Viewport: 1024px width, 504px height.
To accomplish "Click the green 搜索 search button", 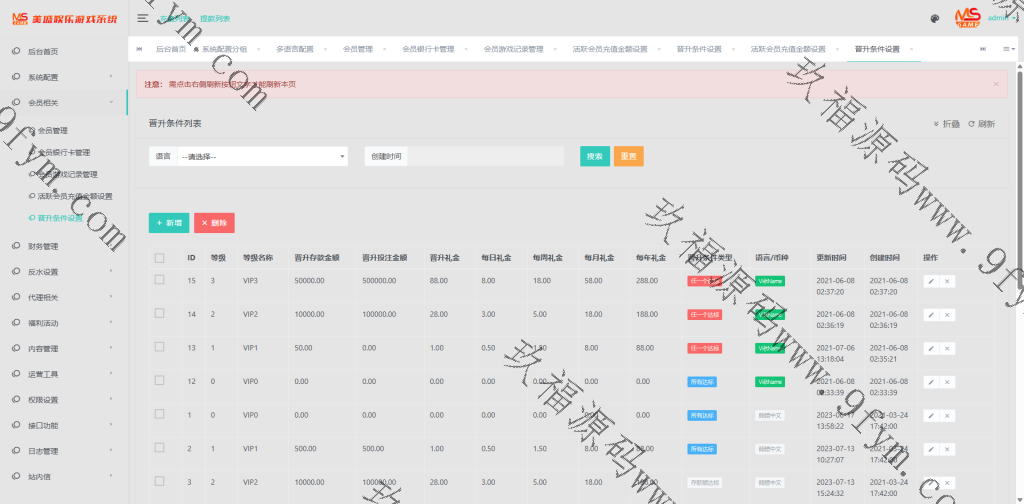I will [594, 157].
